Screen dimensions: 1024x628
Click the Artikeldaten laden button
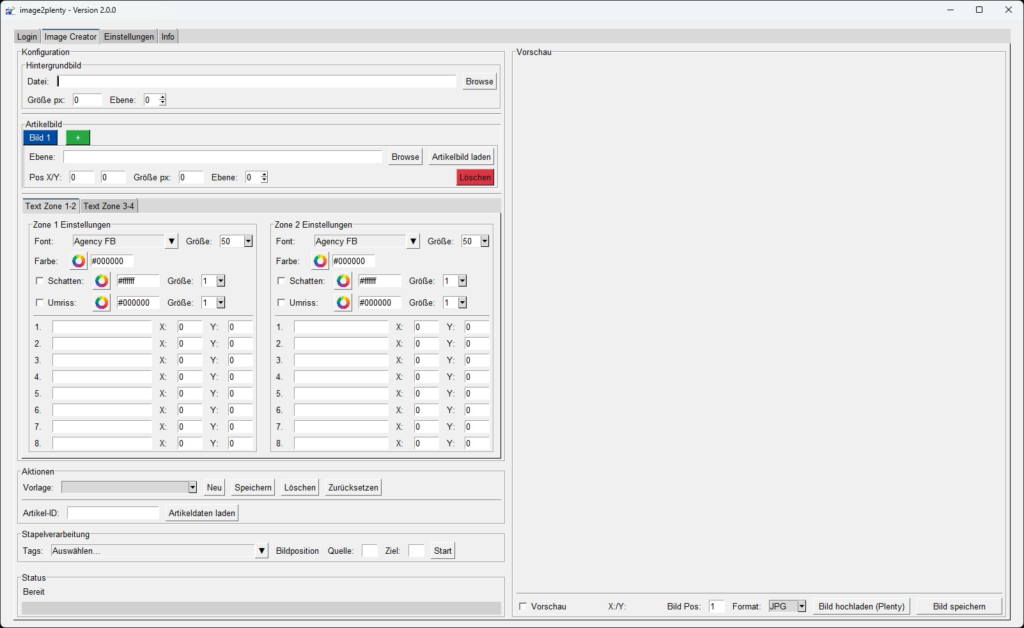tap(202, 513)
